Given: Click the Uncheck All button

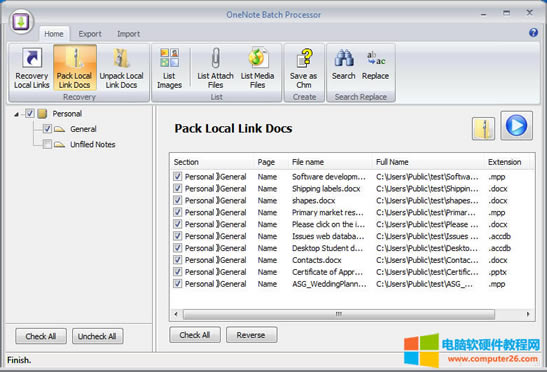Looking at the screenshot, I should [97, 336].
